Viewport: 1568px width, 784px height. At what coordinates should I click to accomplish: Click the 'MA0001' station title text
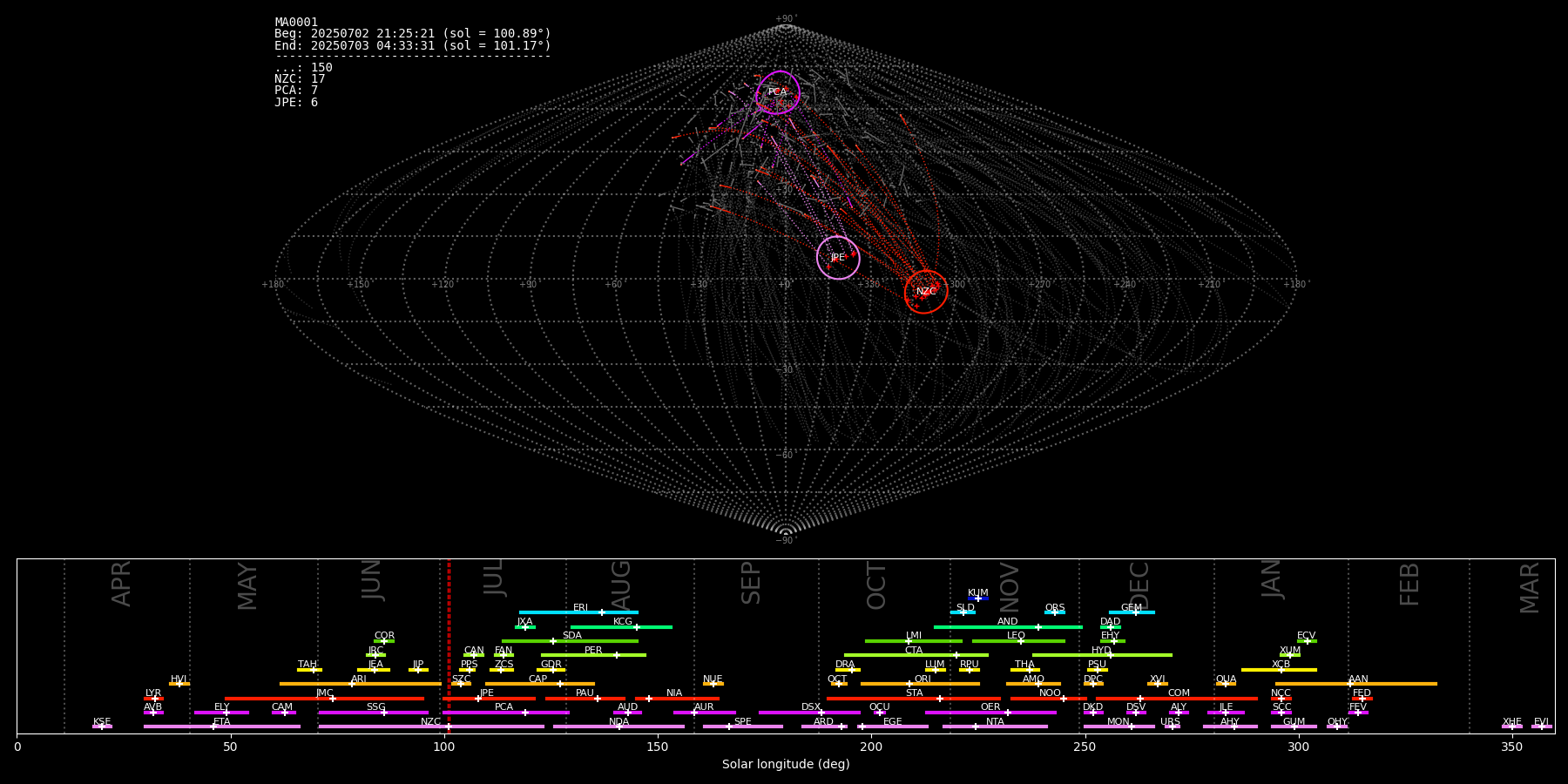296,23
